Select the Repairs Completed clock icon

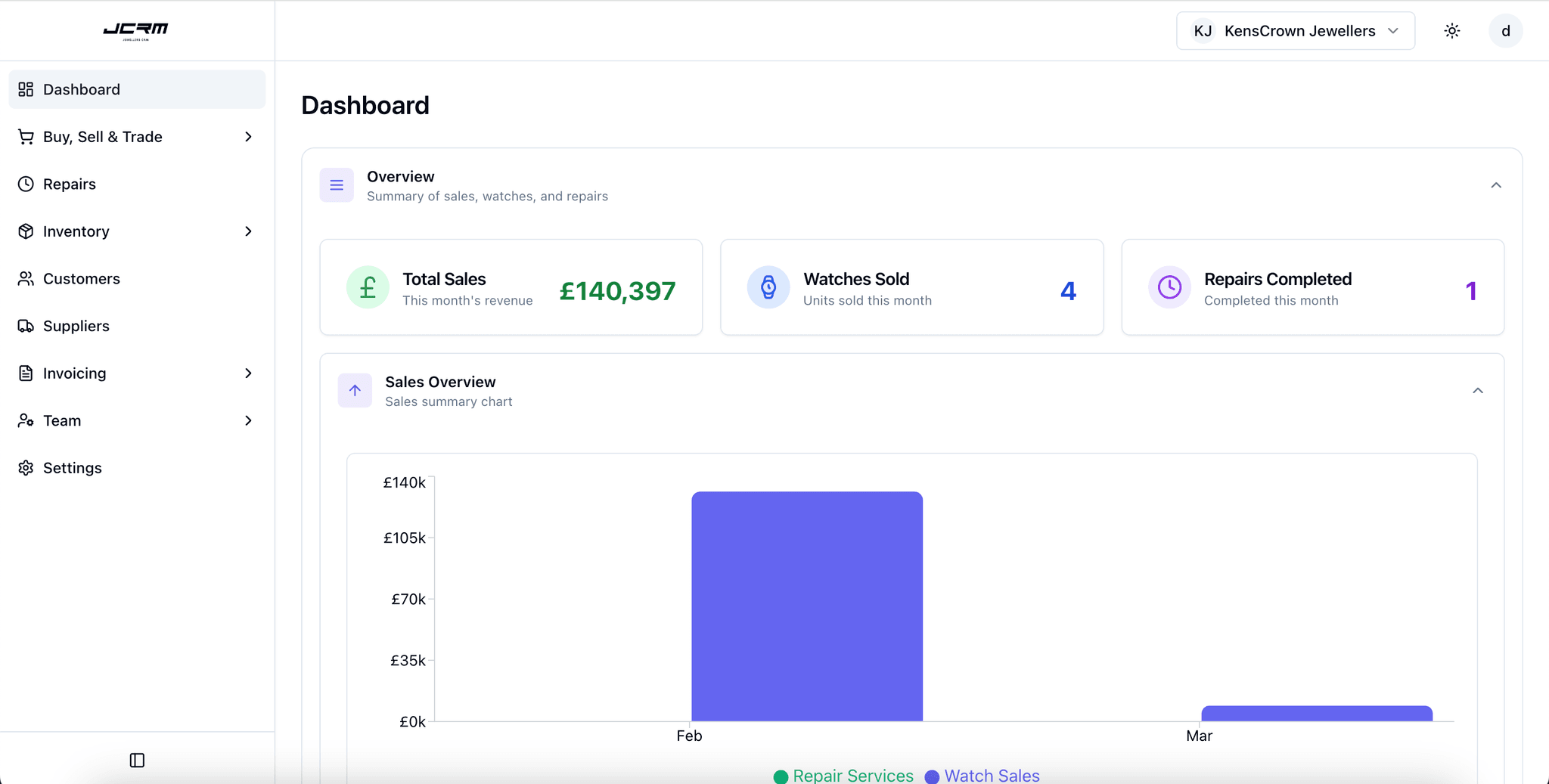(x=1169, y=287)
